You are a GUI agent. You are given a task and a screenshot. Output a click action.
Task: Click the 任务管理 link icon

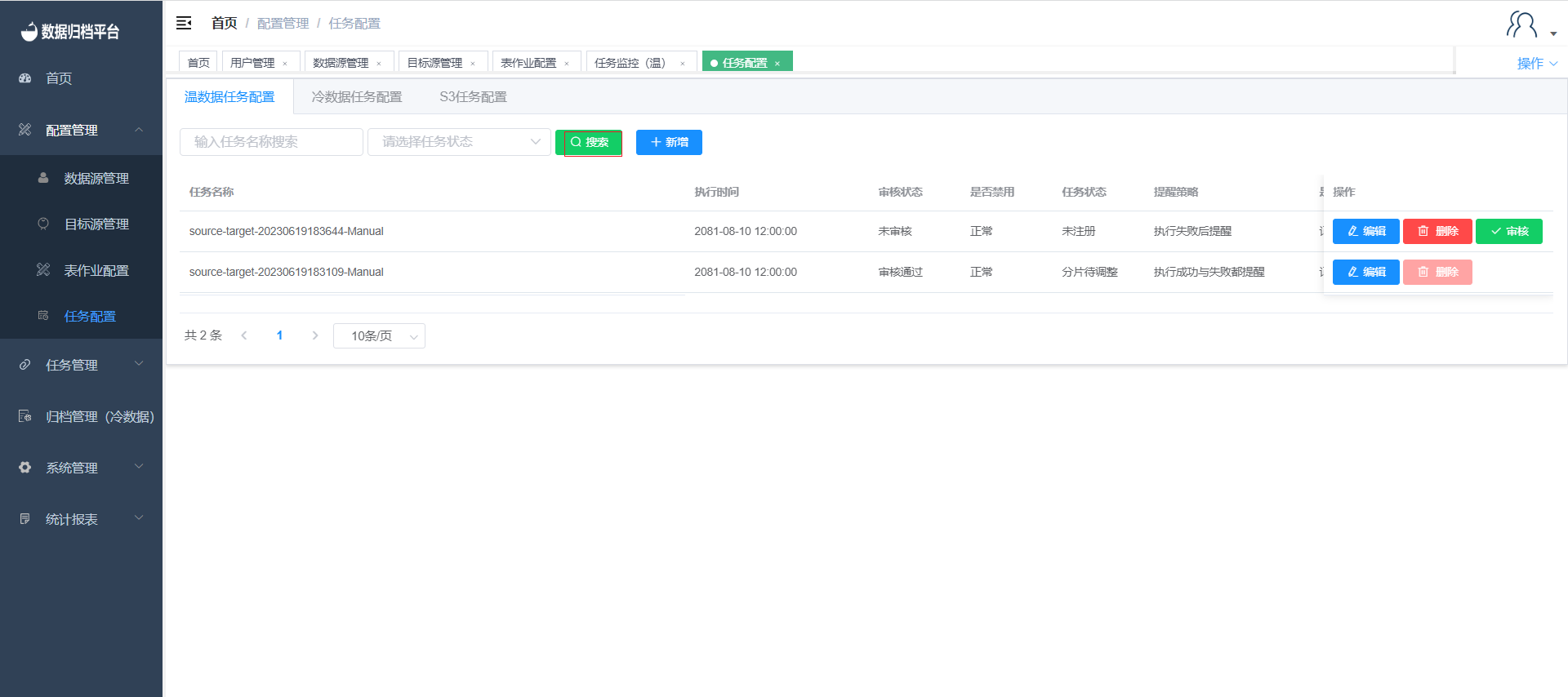pos(25,365)
